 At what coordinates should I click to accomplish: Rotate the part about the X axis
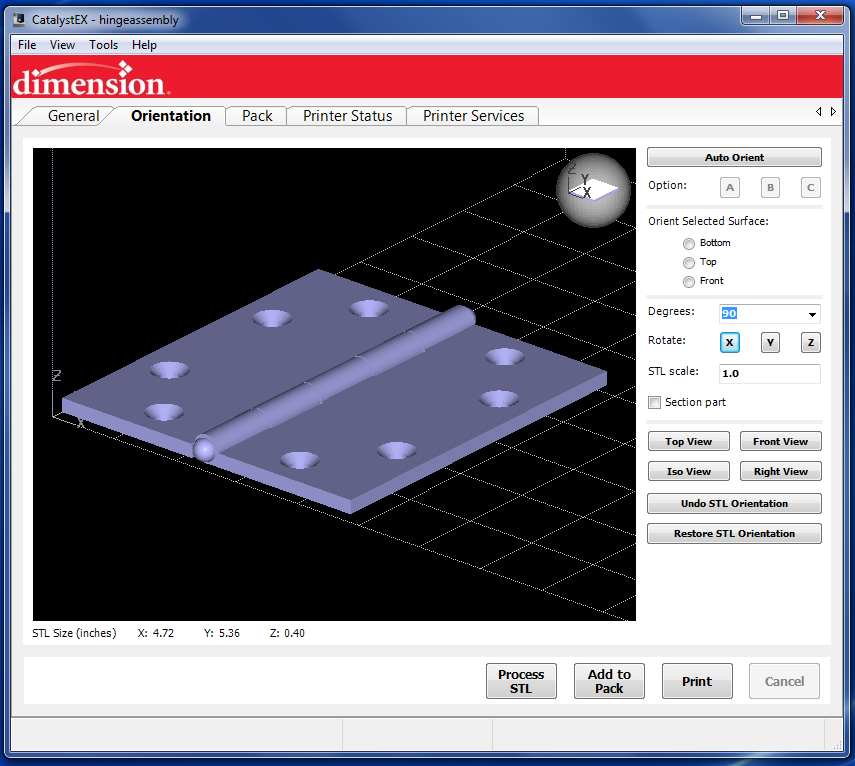click(x=730, y=342)
